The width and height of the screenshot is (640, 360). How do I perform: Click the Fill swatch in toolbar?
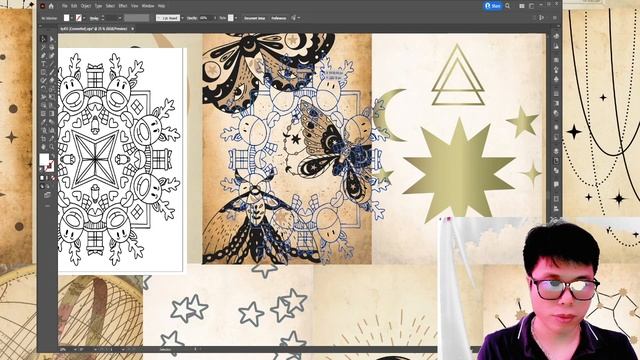click(x=44, y=159)
